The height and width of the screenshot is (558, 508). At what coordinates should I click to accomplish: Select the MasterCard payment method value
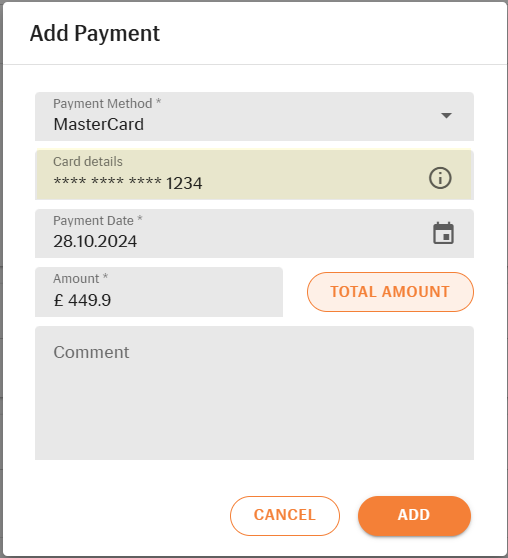tap(99, 125)
